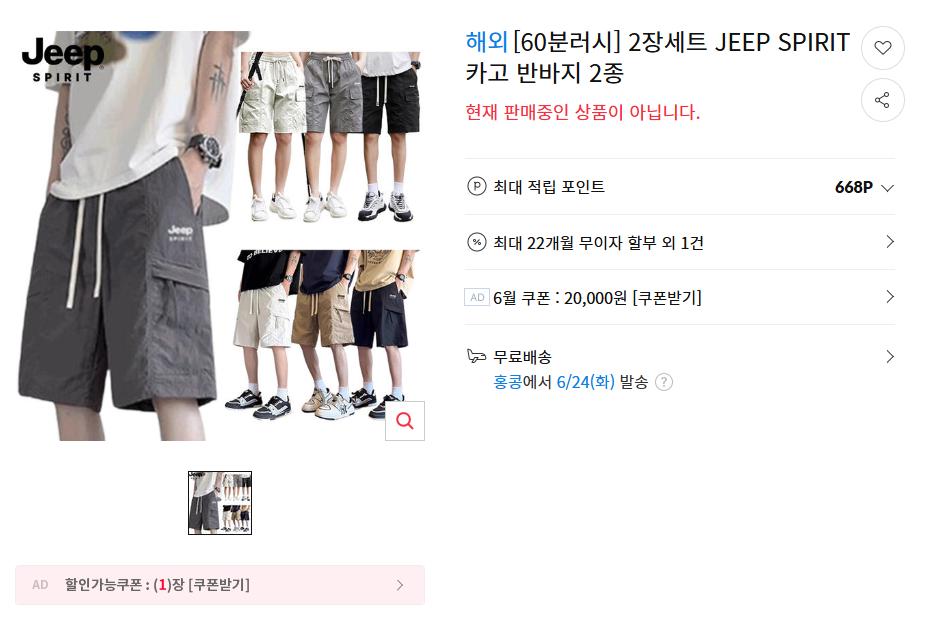Click the 해외 label in product title

coord(487,42)
